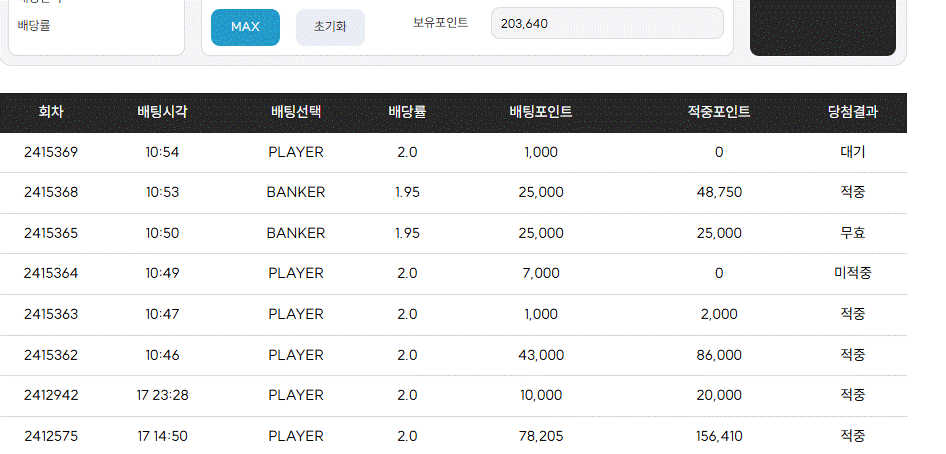
Task: Click the 배팅선택 column header
Action: click(296, 112)
